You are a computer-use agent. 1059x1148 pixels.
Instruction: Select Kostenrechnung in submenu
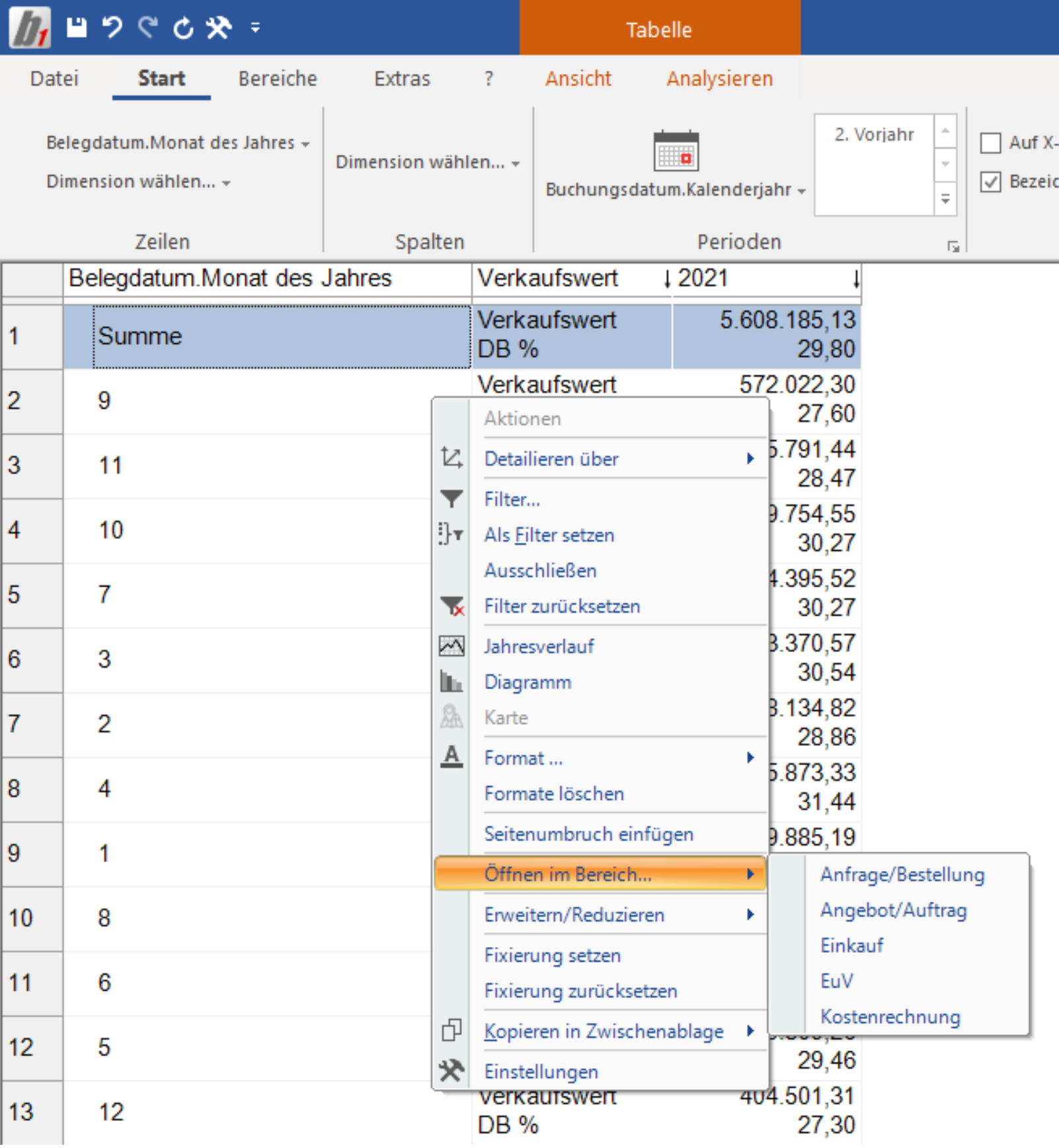click(x=890, y=1016)
